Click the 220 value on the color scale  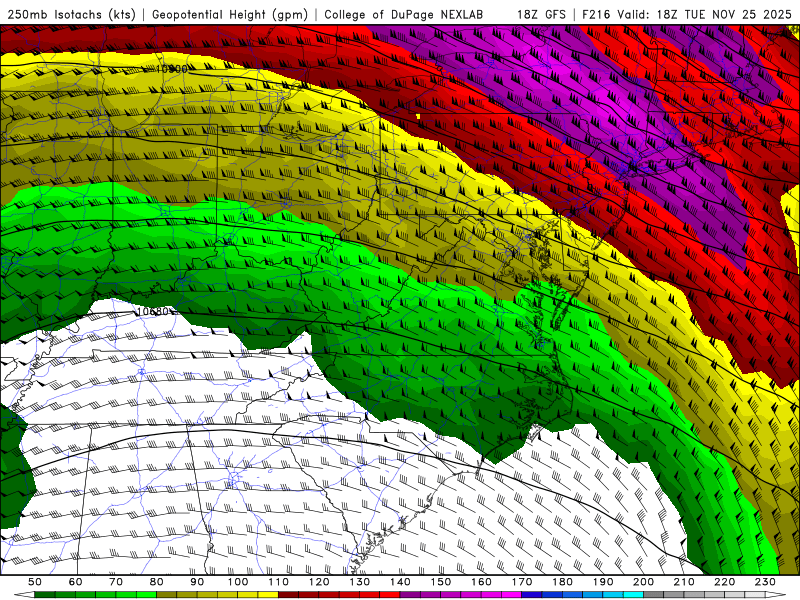[724, 582]
